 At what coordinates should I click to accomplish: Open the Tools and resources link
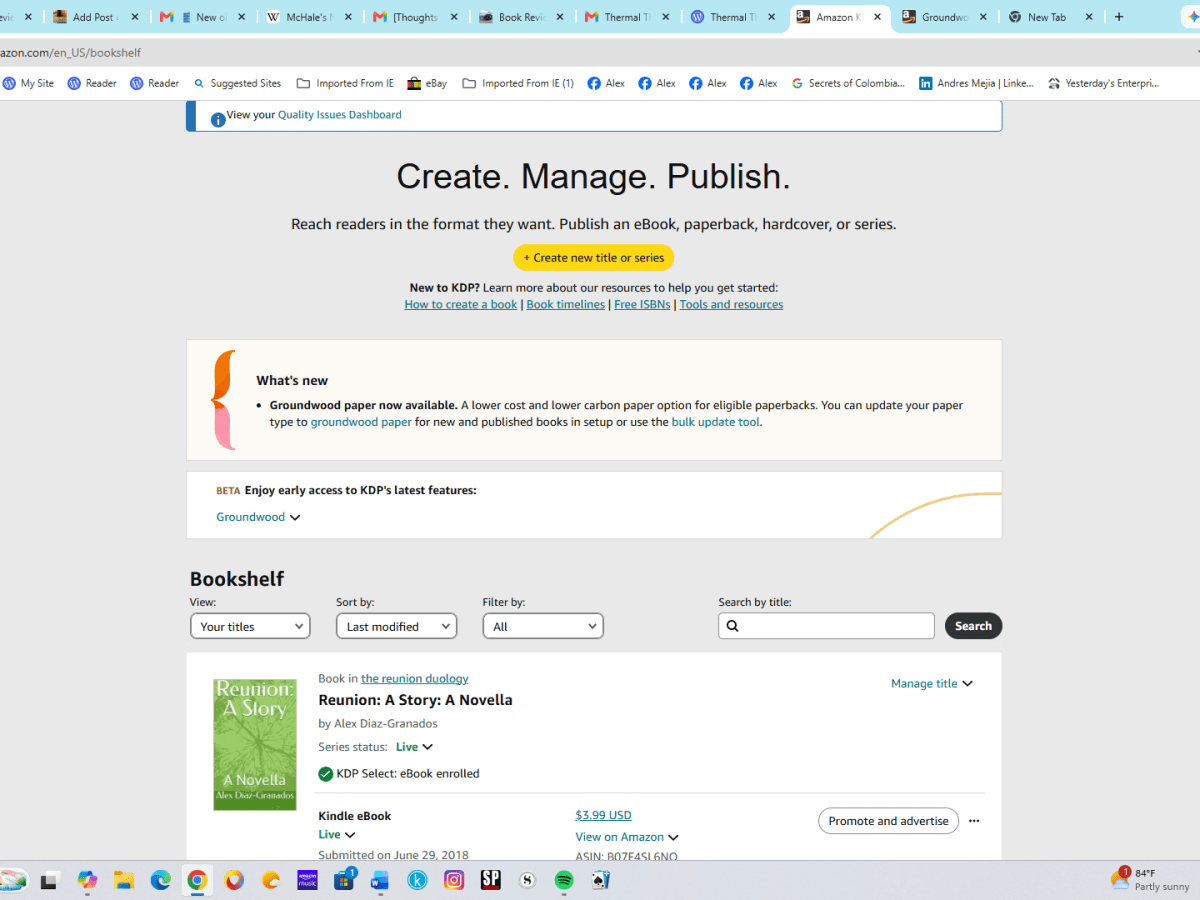click(x=731, y=305)
